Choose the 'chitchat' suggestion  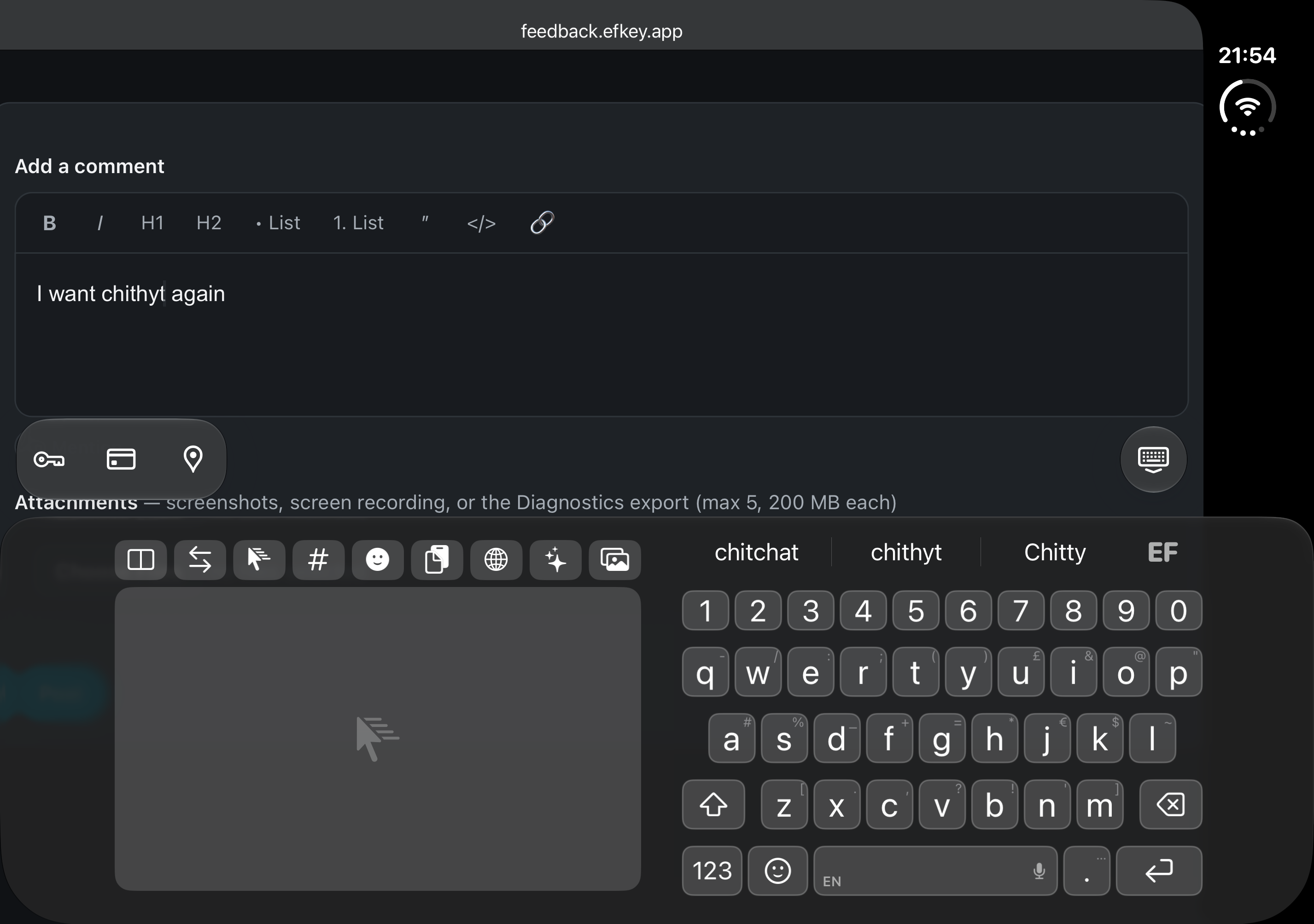tap(756, 552)
